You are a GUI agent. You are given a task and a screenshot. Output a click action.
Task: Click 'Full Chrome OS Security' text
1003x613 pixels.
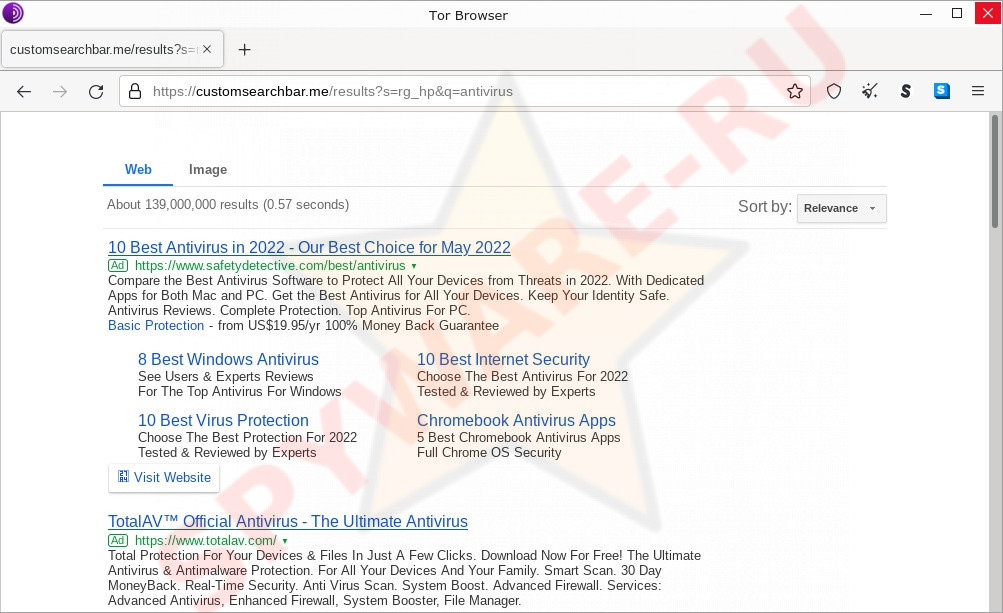pyautogui.click(x=489, y=452)
